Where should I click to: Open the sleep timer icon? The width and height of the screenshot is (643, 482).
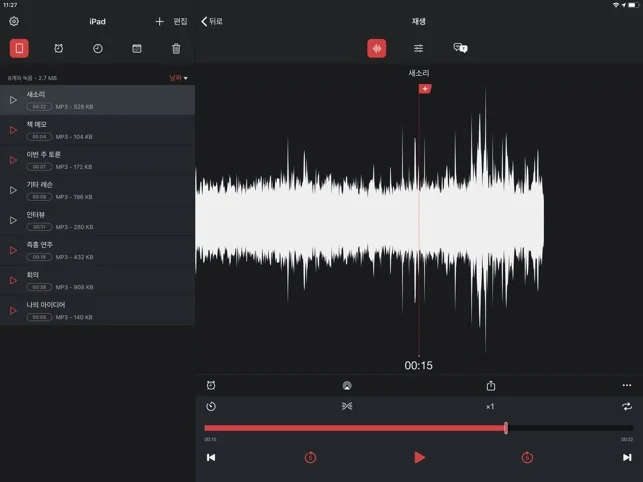211,407
